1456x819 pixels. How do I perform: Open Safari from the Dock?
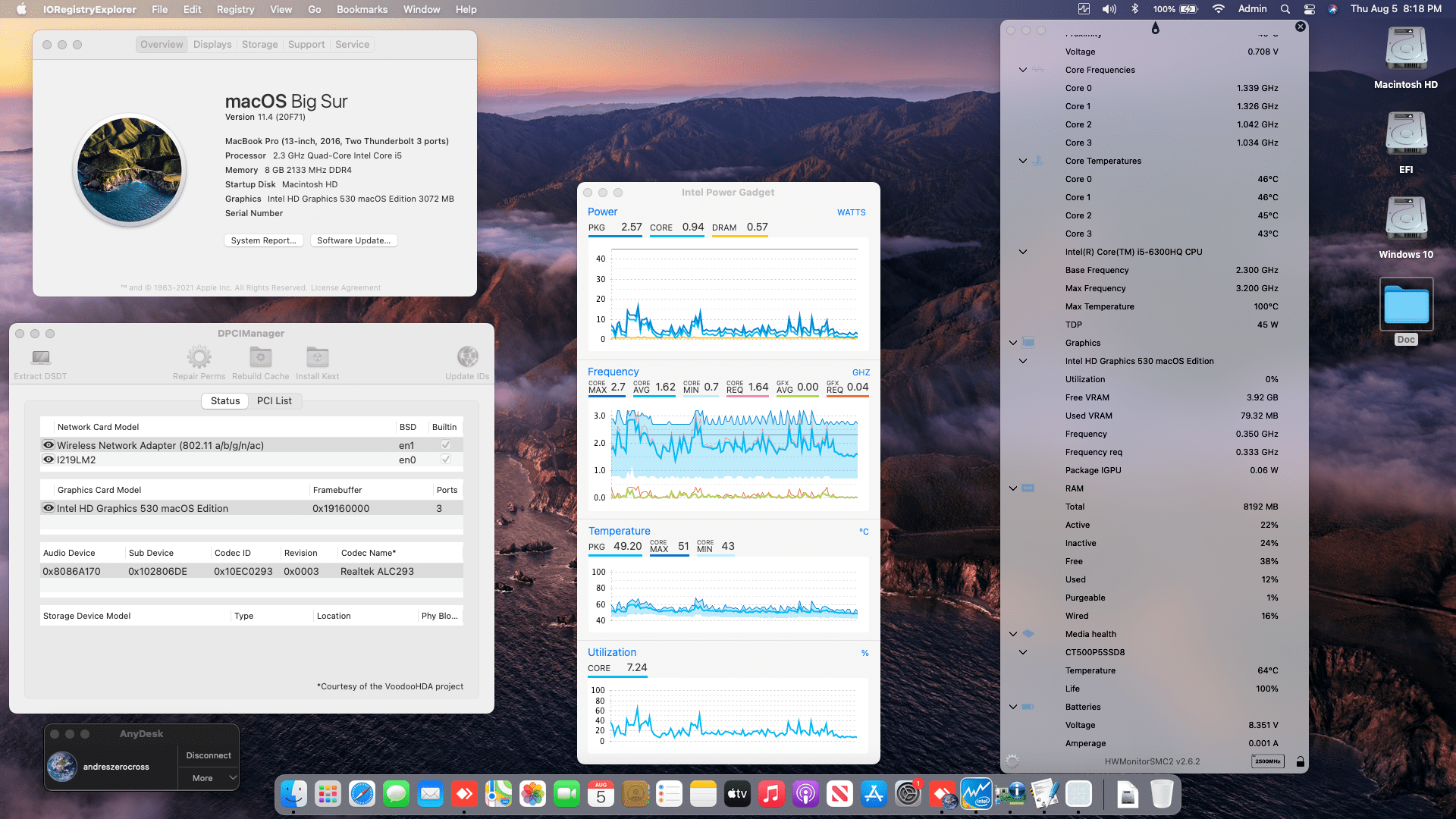click(x=362, y=794)
